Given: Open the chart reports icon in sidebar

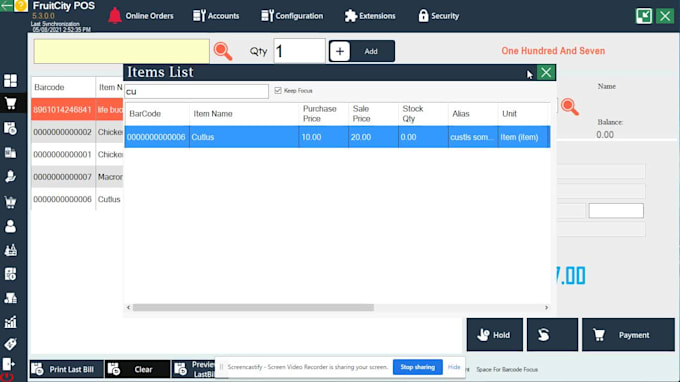Looking at the screenshot, I should pyautogui.click(x=10, y=322).
